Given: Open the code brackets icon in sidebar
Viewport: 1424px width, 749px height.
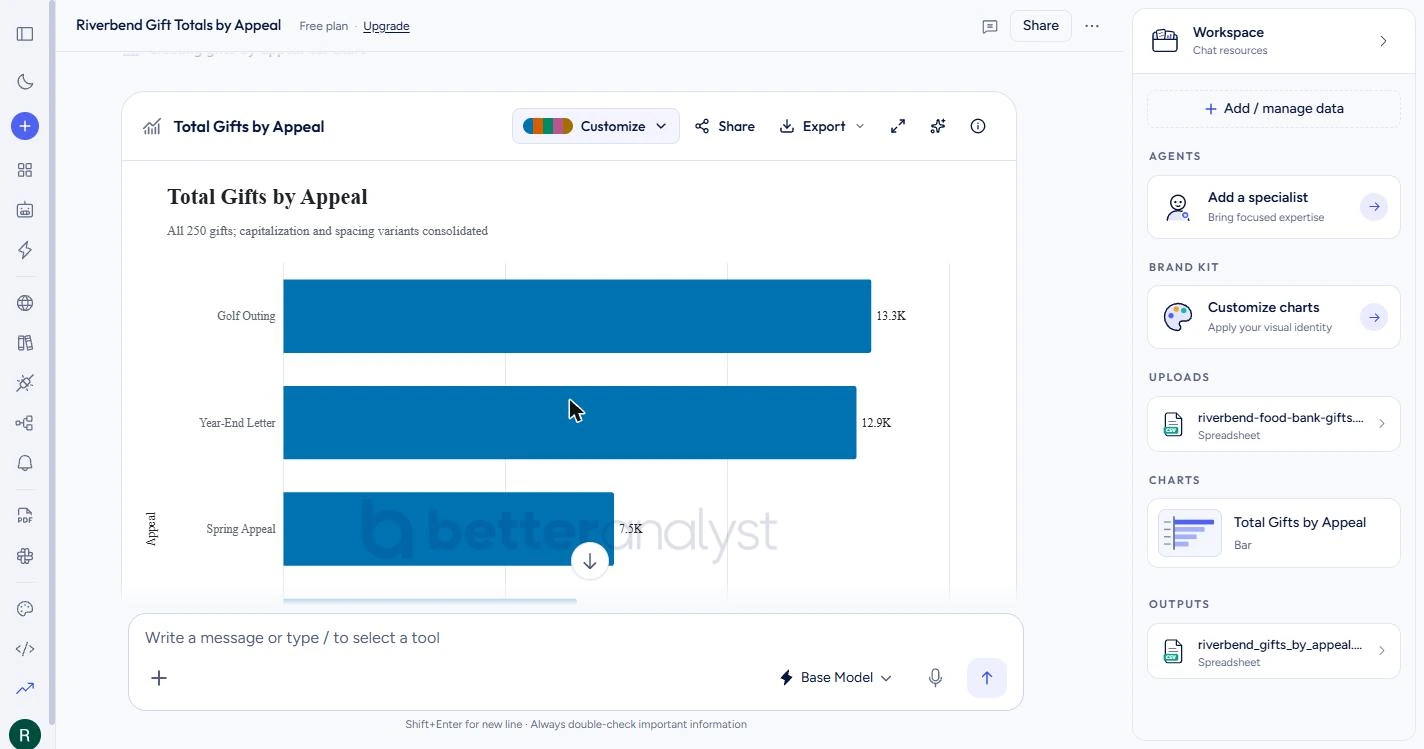Looking at the screenshot, I should 25,649.
